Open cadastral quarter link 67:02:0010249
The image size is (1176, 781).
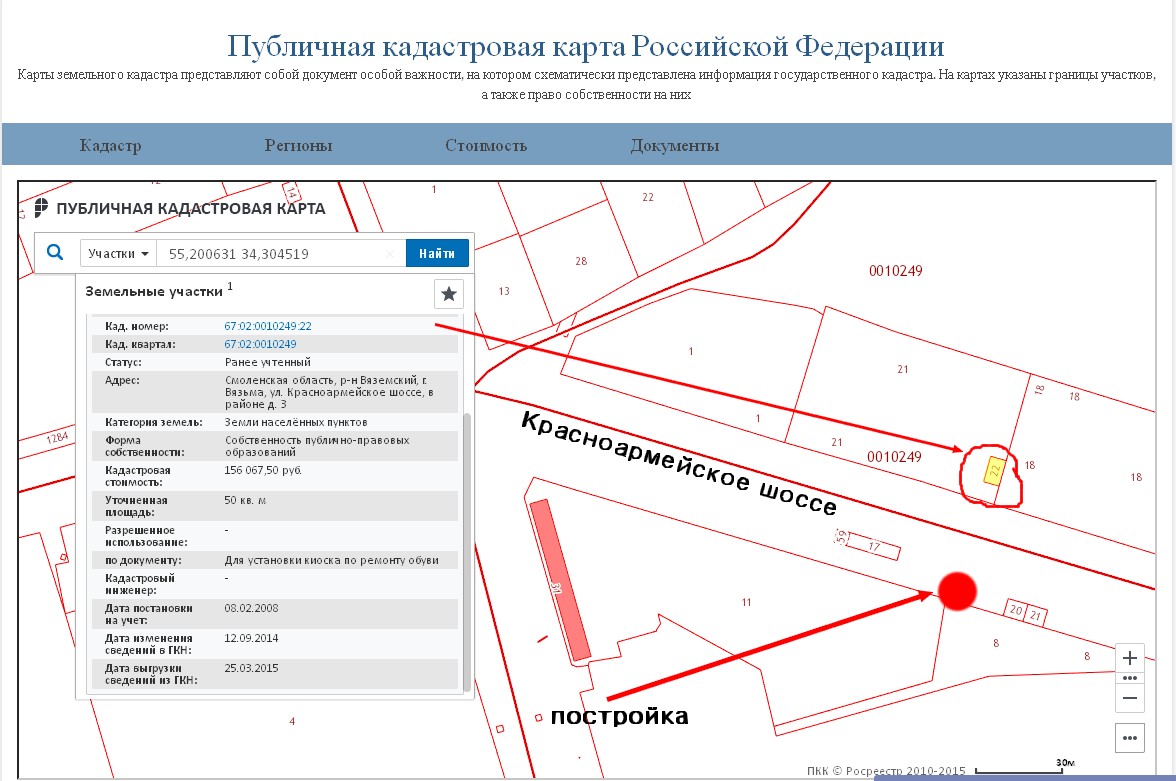click(x=260, y=344)
